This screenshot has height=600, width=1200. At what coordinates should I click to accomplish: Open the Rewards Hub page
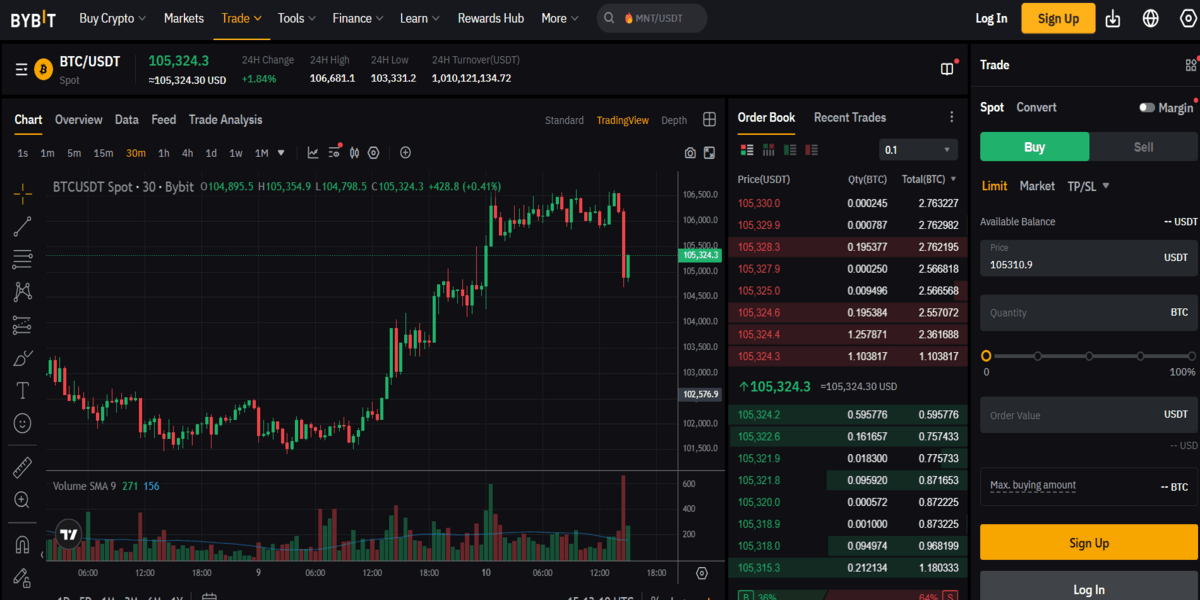[x=490, y=17]
